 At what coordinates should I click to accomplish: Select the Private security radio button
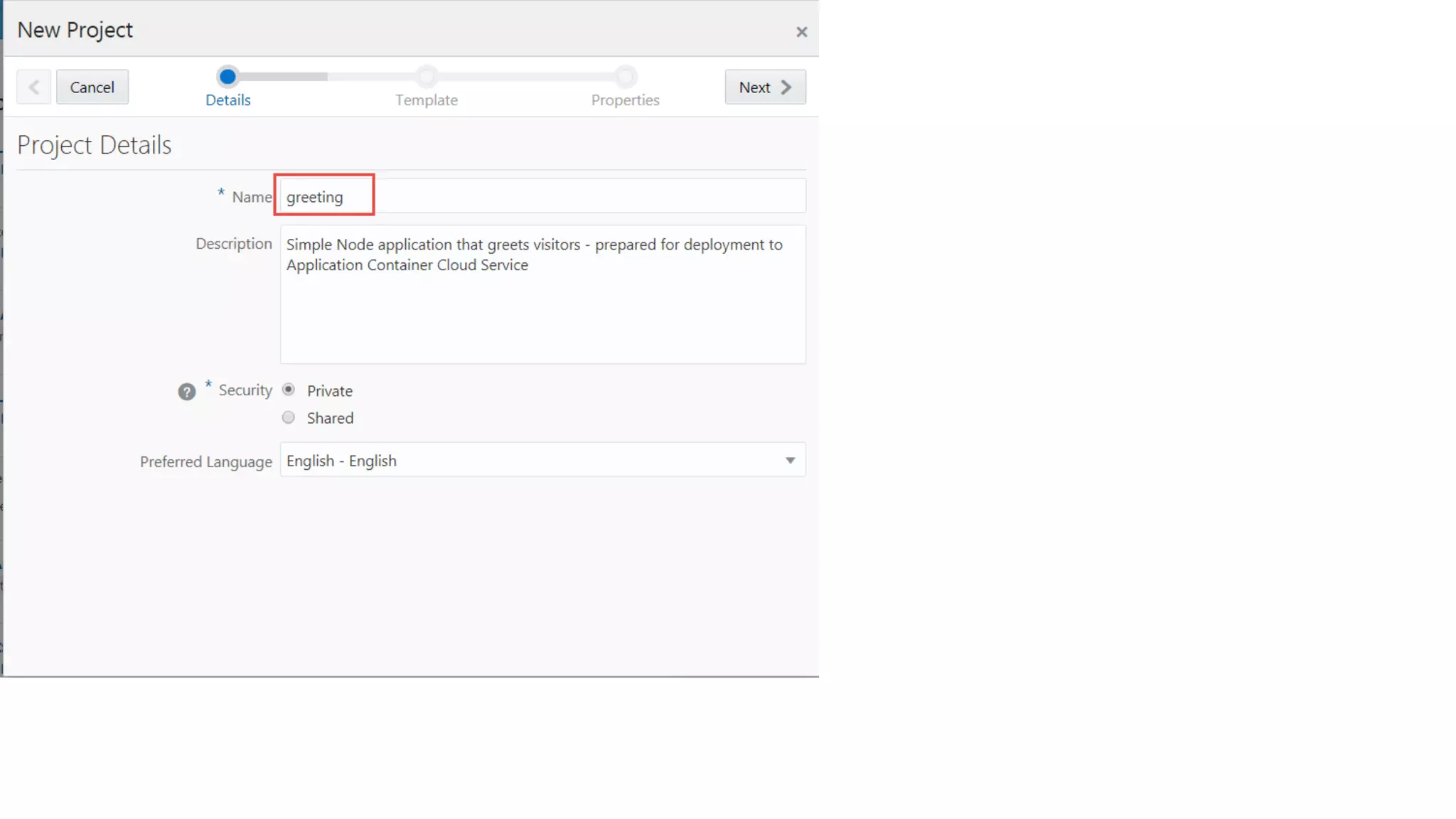coord(288,390)
